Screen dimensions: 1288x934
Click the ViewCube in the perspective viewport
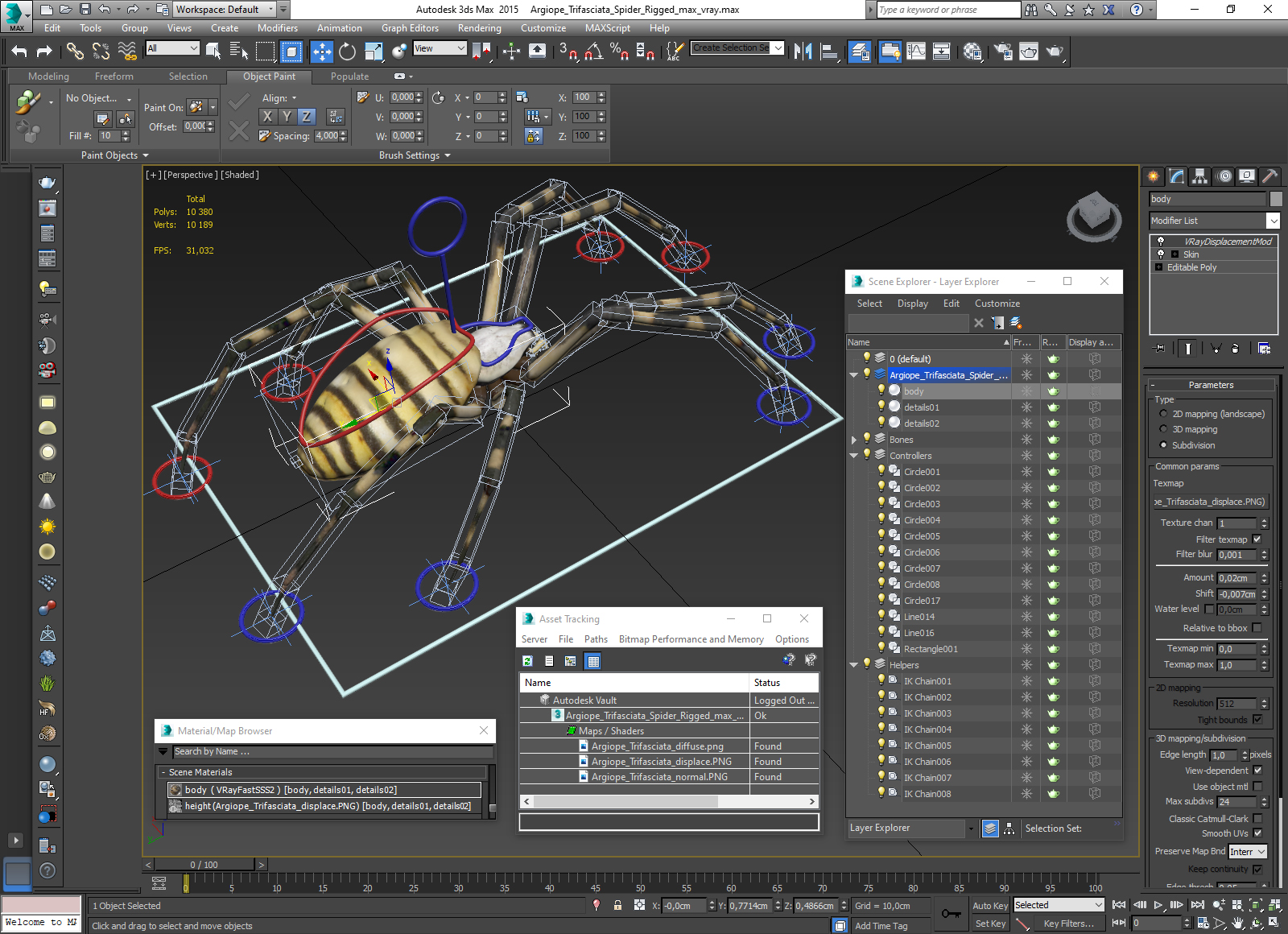(x=1094, y=215)
